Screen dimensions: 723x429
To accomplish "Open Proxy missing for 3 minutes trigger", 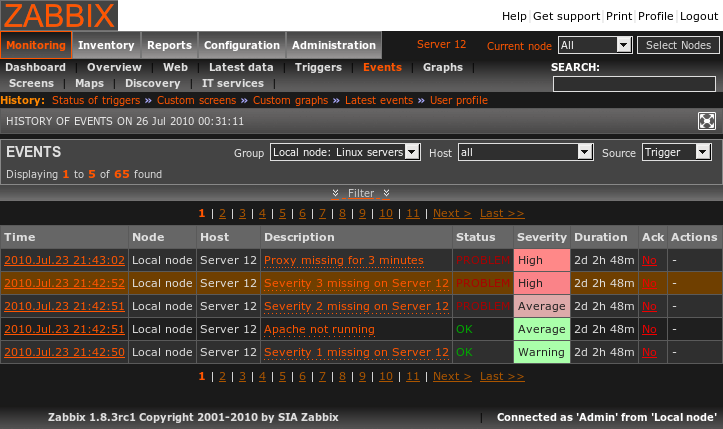I will (x=344, y=260).
